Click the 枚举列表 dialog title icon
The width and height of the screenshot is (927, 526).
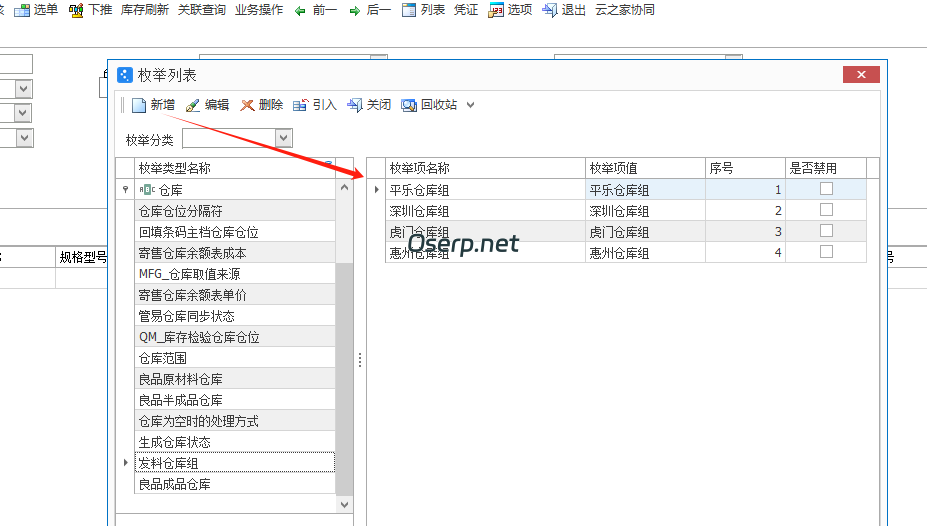tap(125, 75)
